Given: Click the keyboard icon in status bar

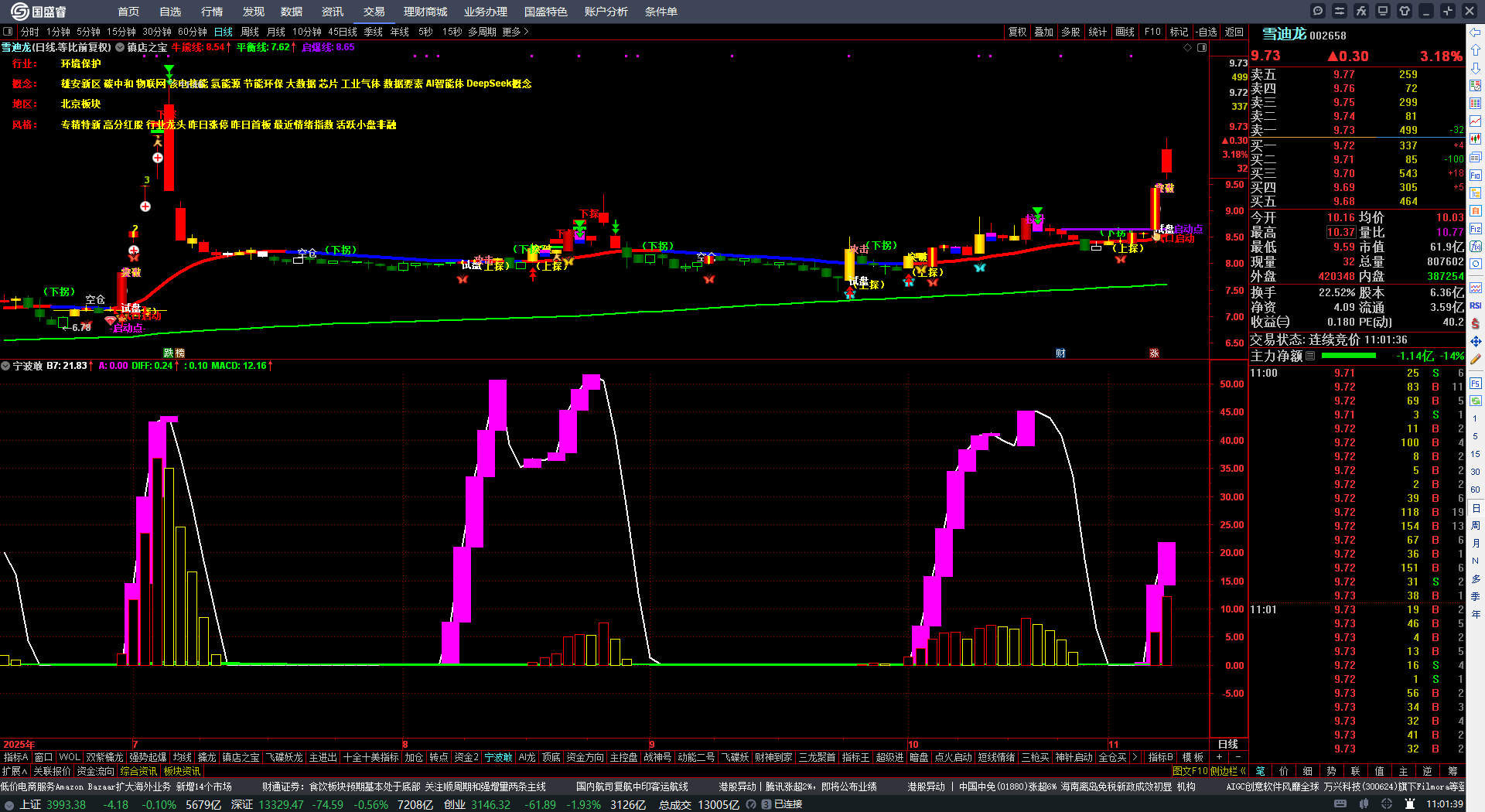Looking at the screenshot, I should [x=1340, y=804].
